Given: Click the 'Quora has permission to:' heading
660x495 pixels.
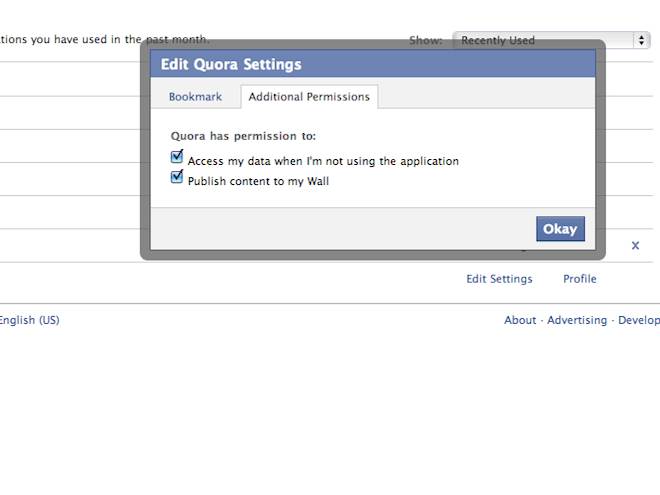Looking at the screenshot, I should tap(243, 136).
